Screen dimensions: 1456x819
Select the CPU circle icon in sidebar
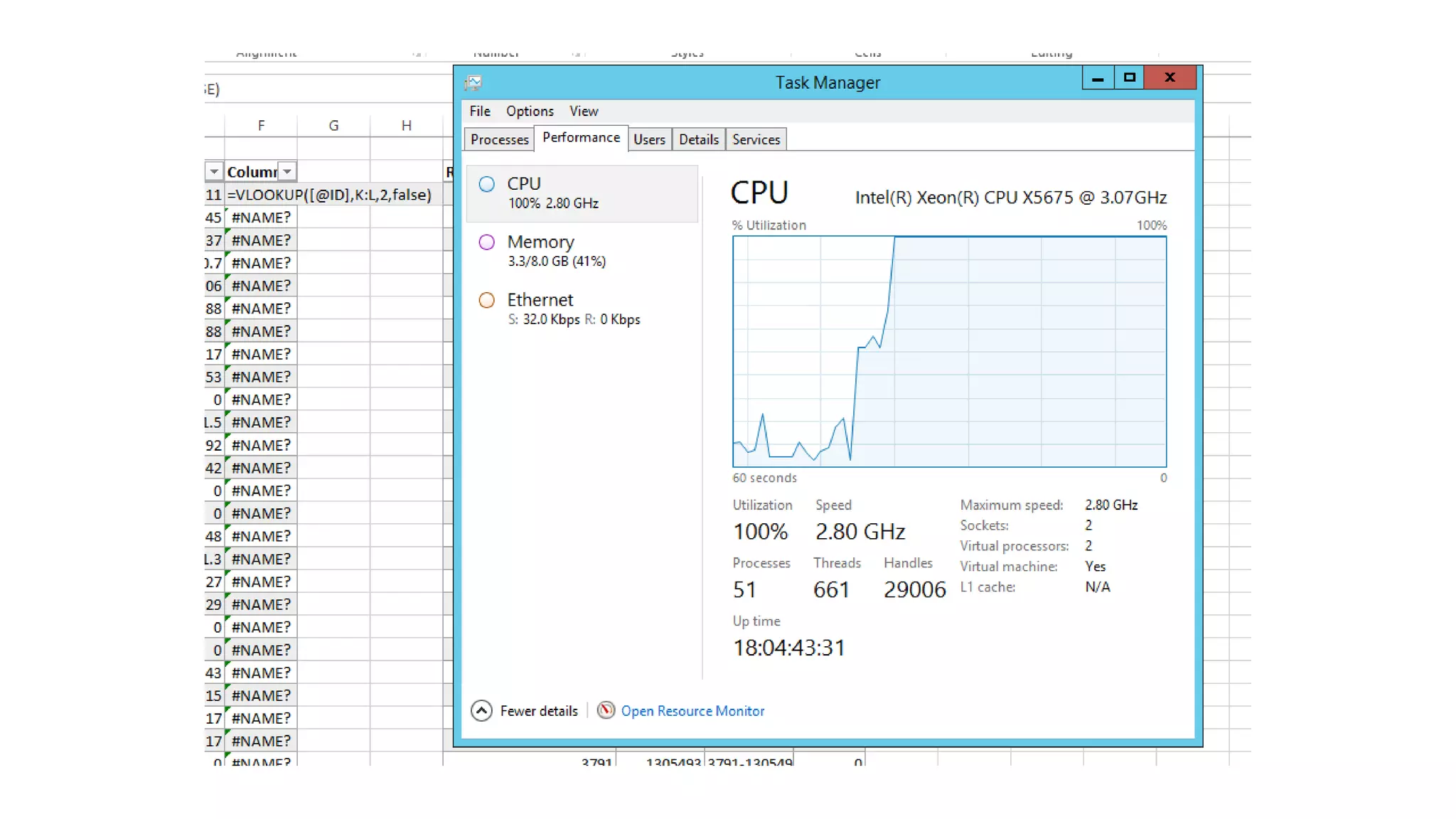[x=487, y=185]
